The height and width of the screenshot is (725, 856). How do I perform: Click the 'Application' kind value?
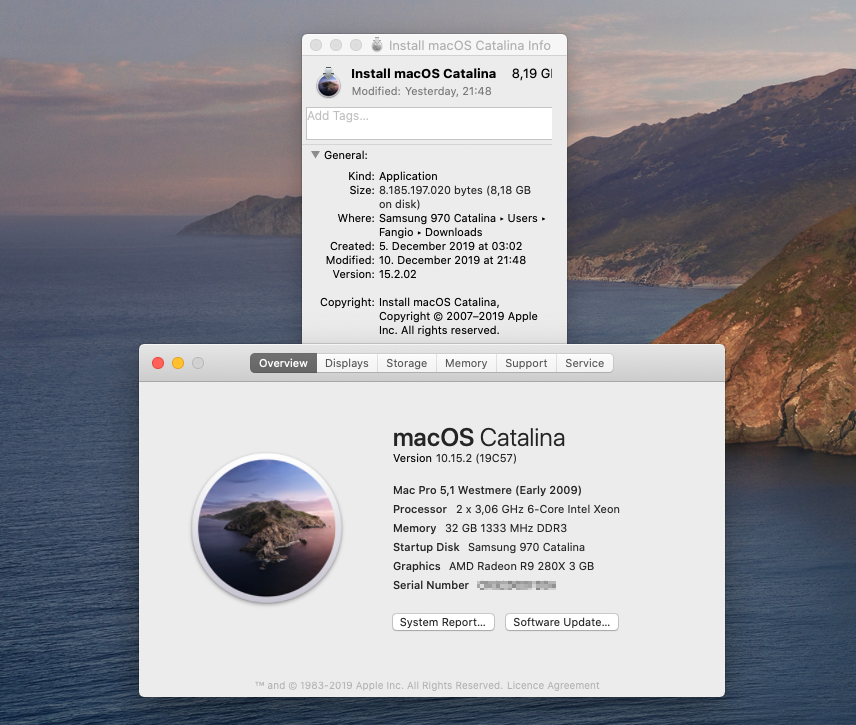pos(408,176)
